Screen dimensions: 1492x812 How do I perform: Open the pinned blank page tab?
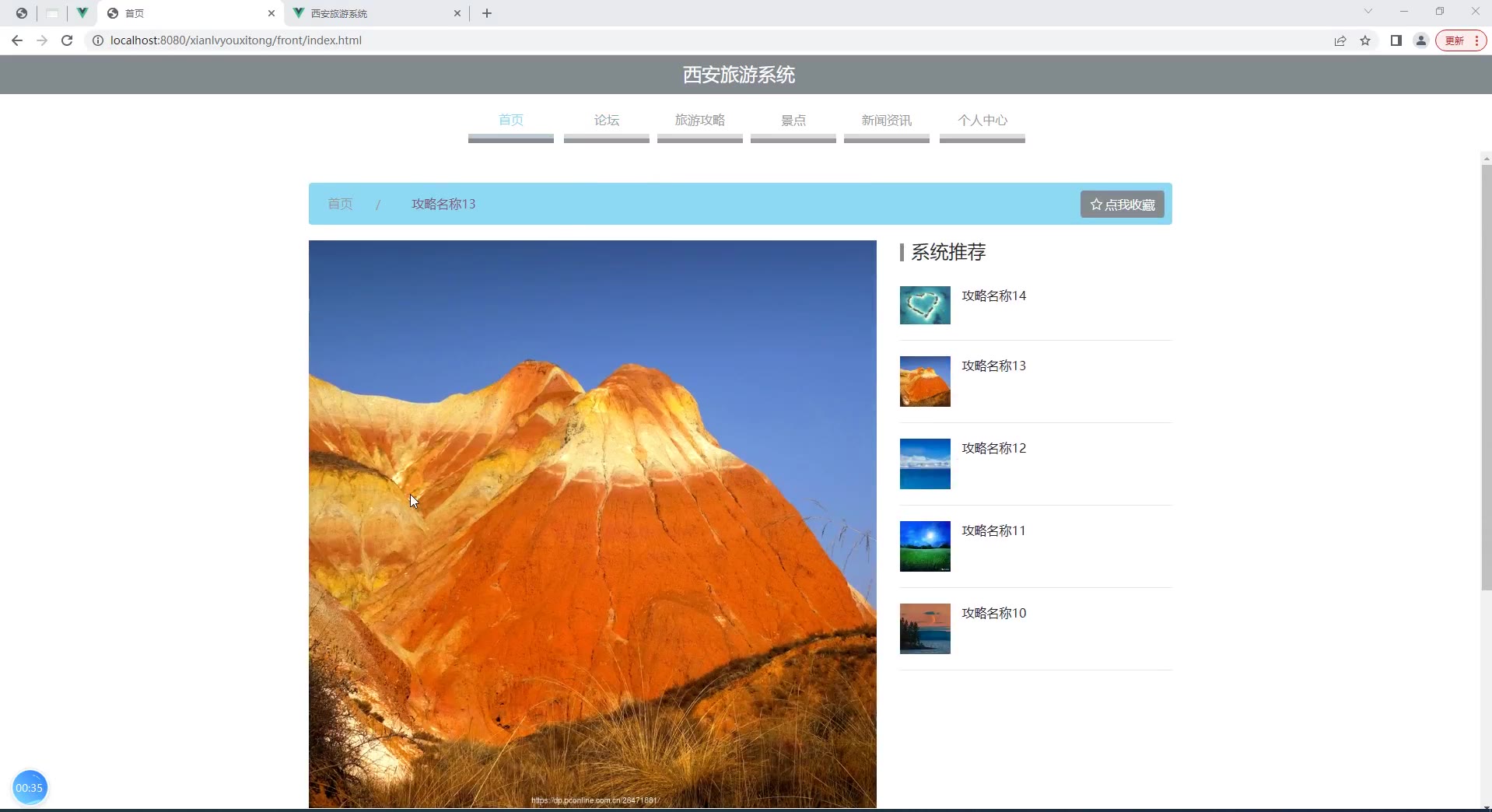[x=52, y=13]
